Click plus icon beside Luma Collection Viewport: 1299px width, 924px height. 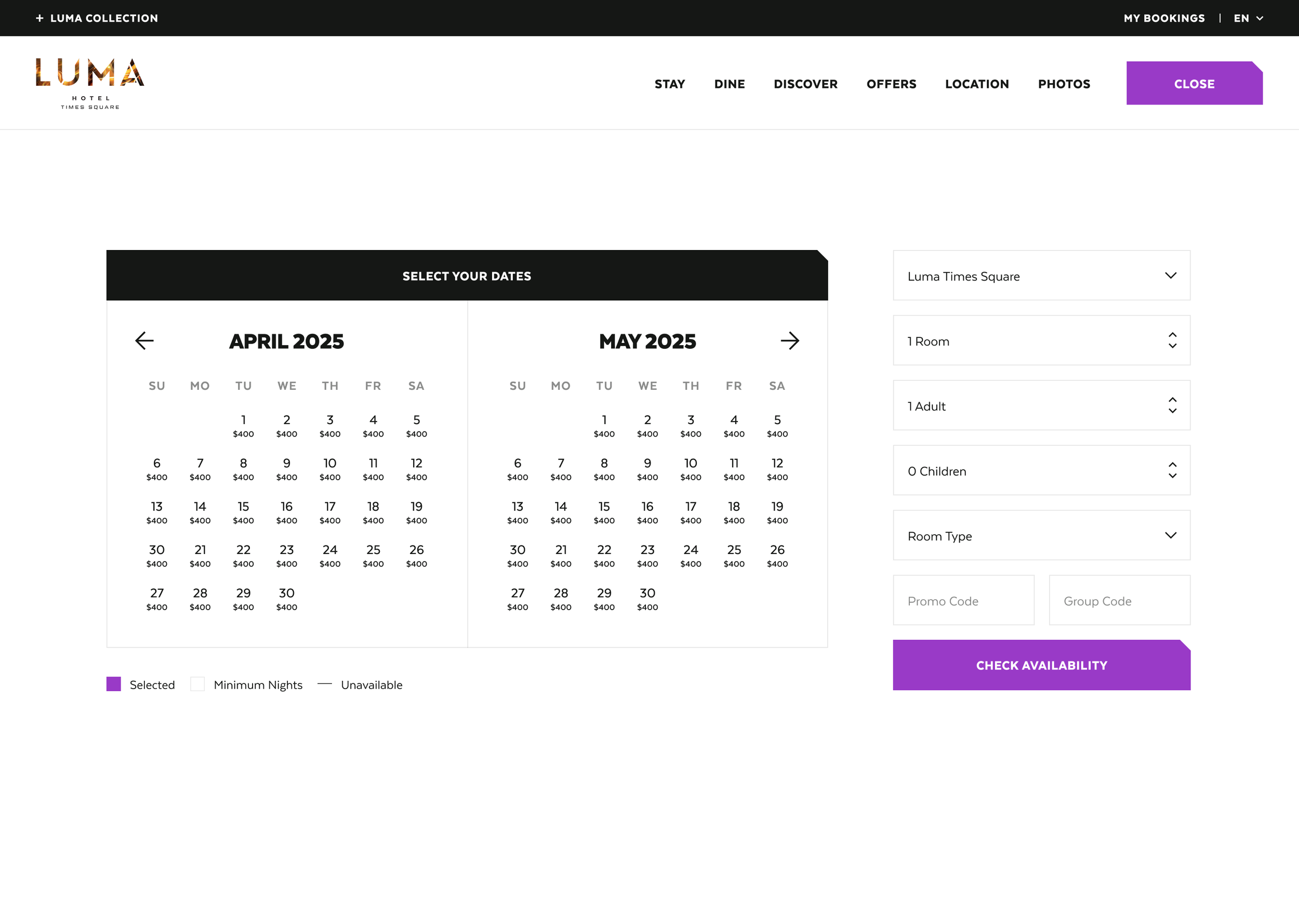coord(40,18)
